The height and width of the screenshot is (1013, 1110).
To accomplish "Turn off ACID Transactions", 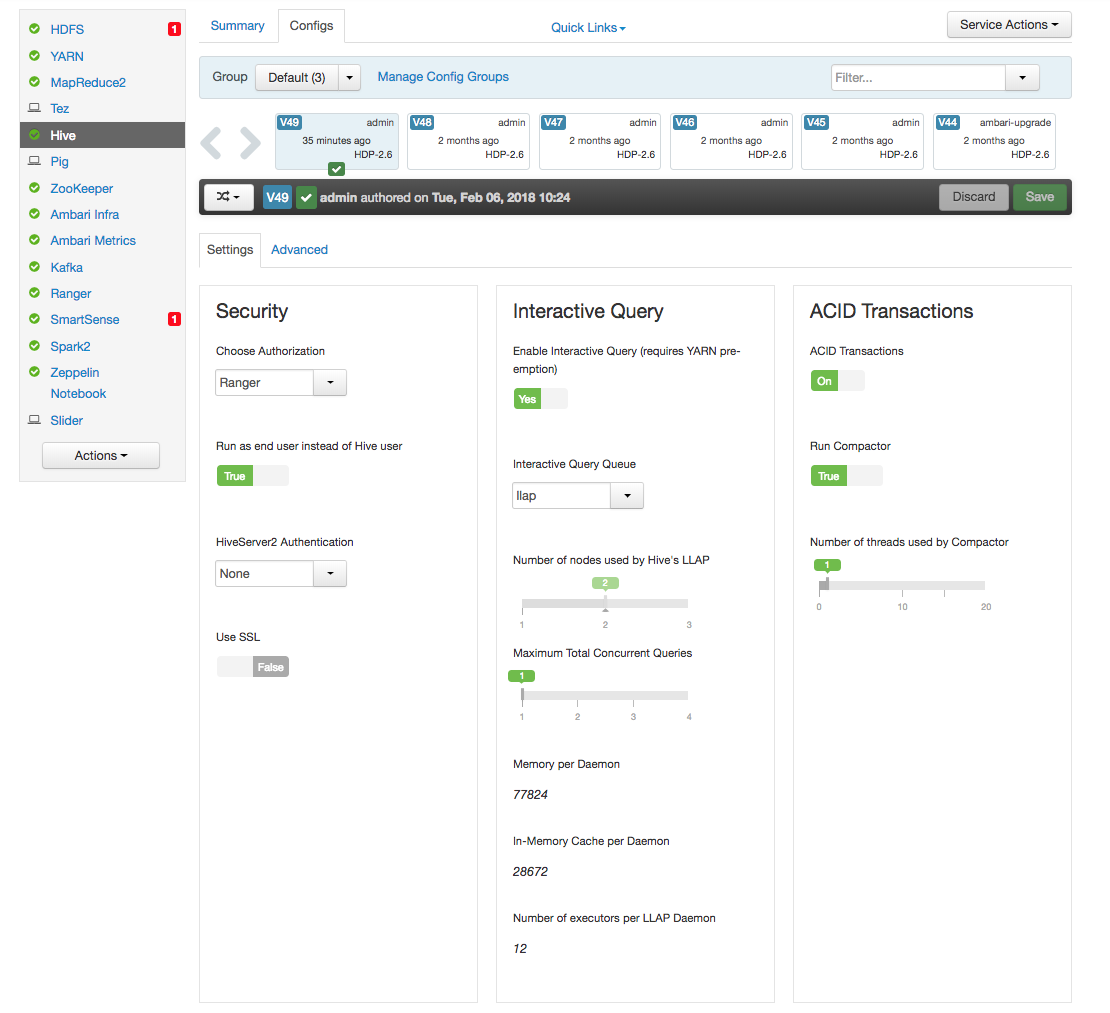I will (850, 380).
